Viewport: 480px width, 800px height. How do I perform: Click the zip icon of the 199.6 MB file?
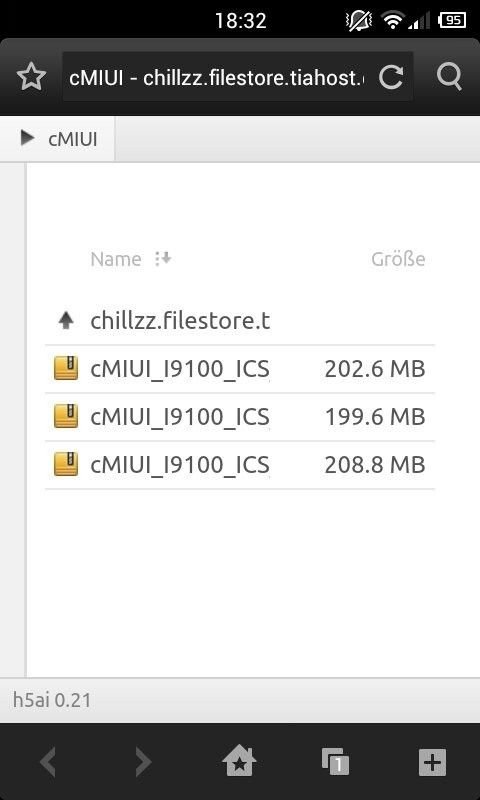pyautogui.click(x=66, y=416)
